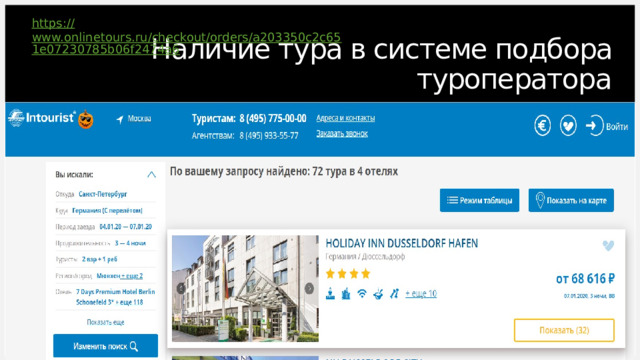The height and width of the screenshot is (360, 640).
Task: Open the Holiday Inn Dusseldorf Hafen photo
Action: click(x=245, y=288)
